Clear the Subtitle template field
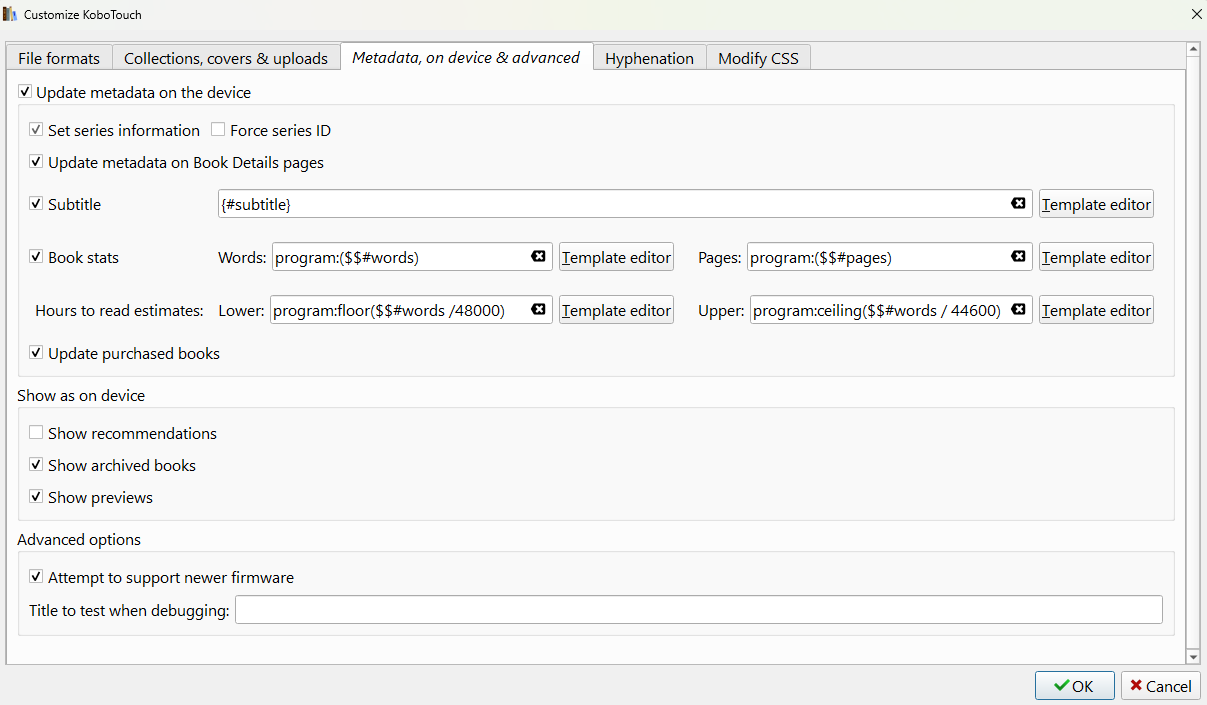This screenshot has height=705, width=1207. [x=1018, y=204]
